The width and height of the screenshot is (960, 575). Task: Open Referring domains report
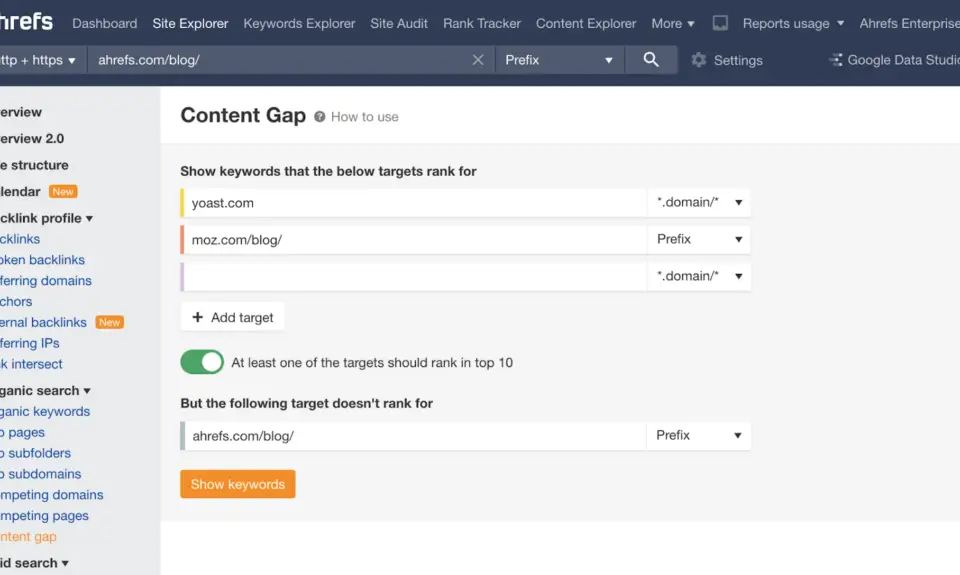pyautogui.click(x=46, y=280)
